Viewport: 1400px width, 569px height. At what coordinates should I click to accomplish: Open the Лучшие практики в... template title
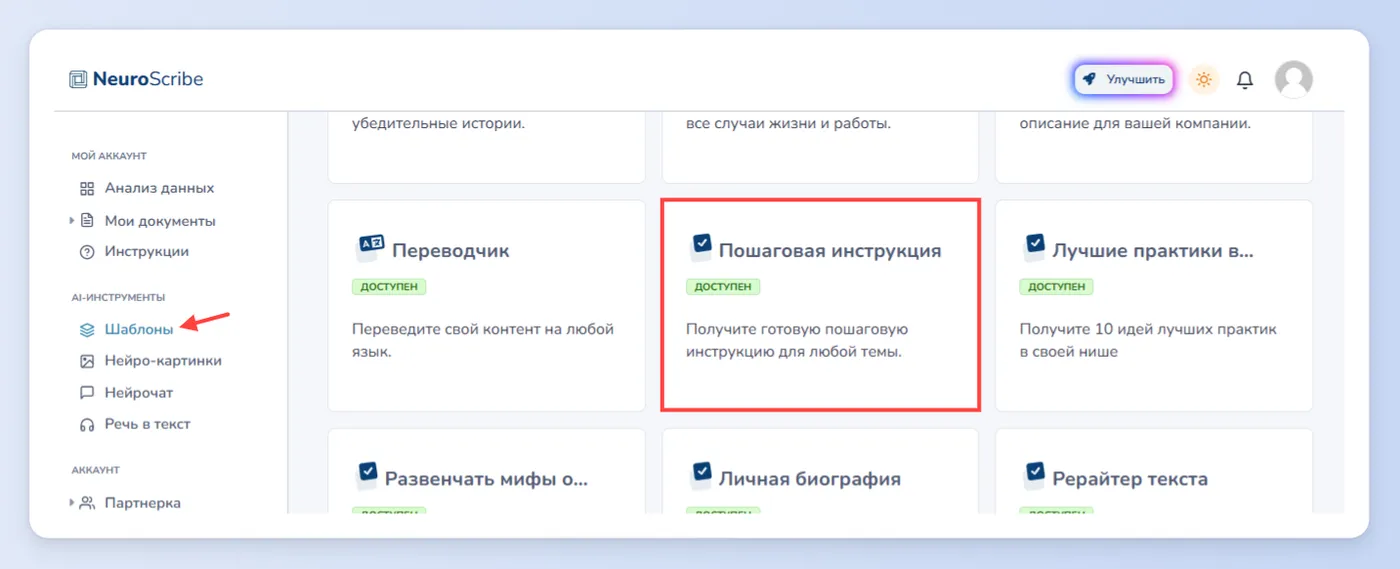click(1153, 251)
